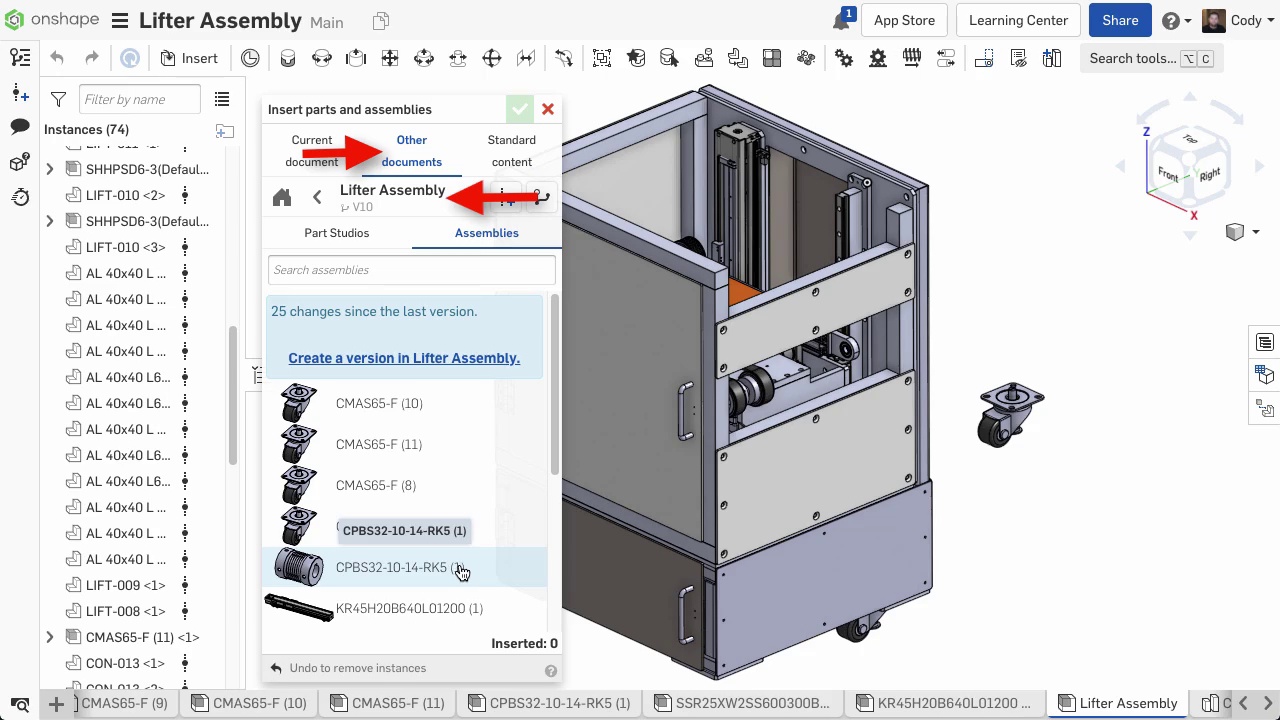Screen dimensions: 1280x720
Task: Select the Ball mate tool
Action: [492, 58]
